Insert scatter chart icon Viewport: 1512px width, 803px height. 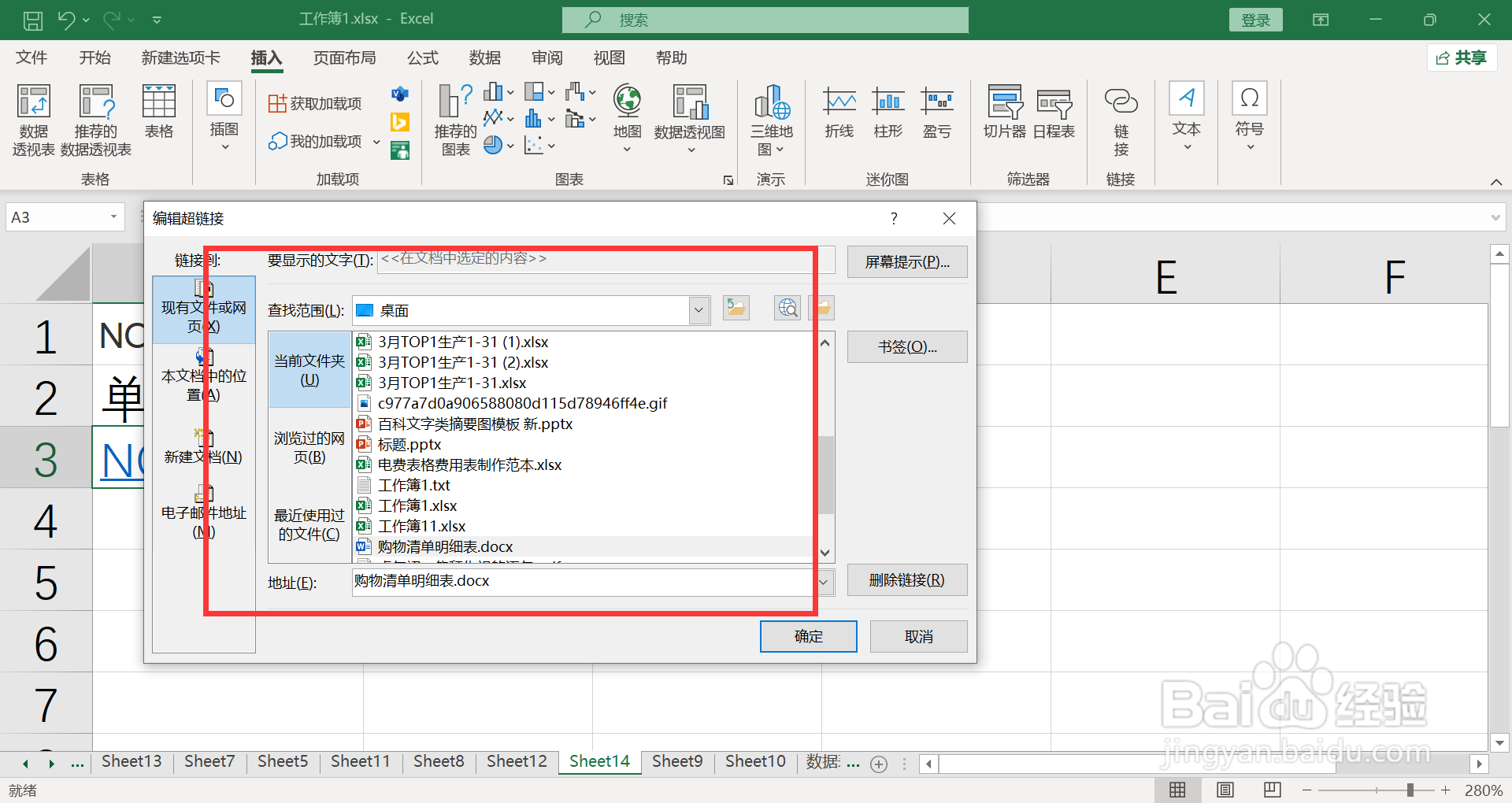[x=539, y=145]
